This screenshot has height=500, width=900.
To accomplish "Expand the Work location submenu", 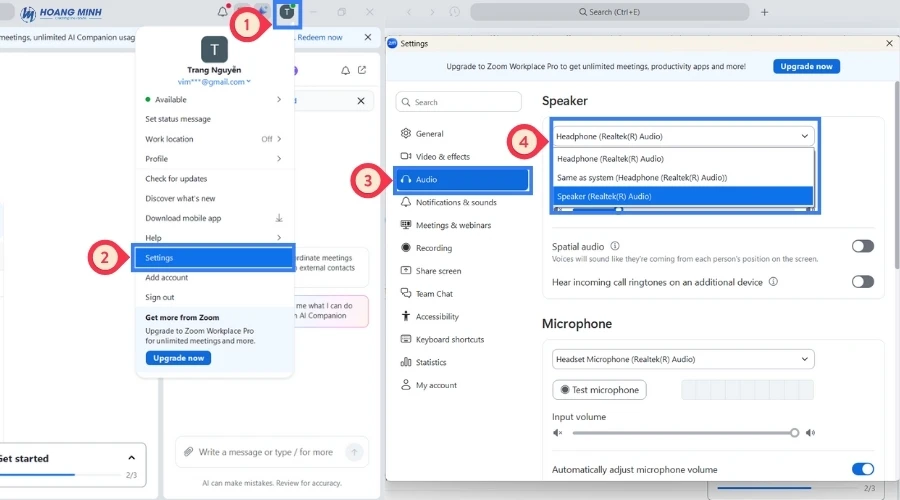I will pyautogui.click(x=279, y=139).
